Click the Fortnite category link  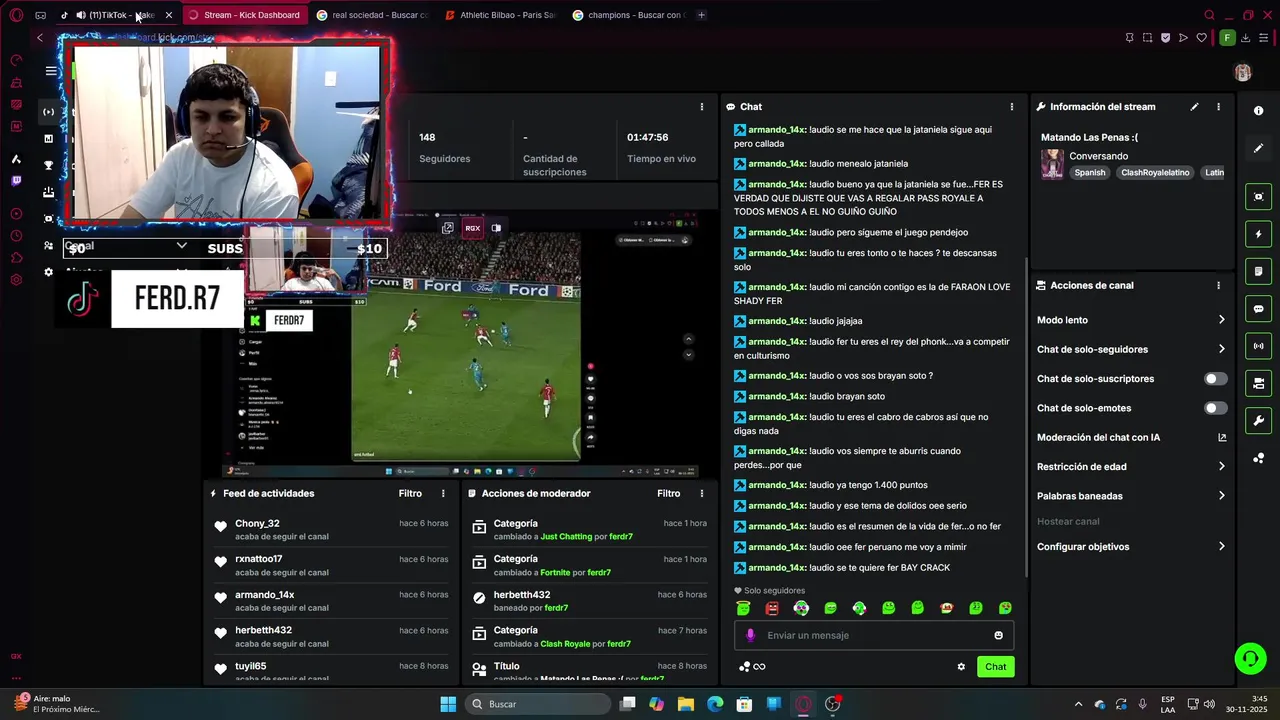[x=554, y=573]
